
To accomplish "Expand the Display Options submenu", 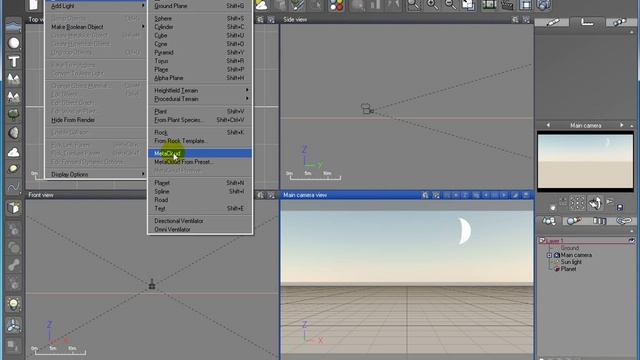I will [x=96, y=174].
